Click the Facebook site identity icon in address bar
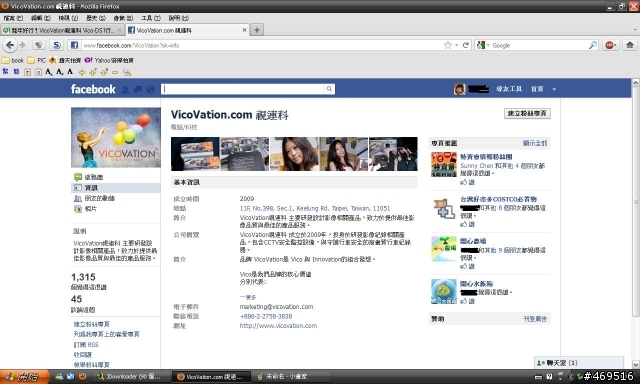Screen dimensions: 640x384 pos(74,45)
